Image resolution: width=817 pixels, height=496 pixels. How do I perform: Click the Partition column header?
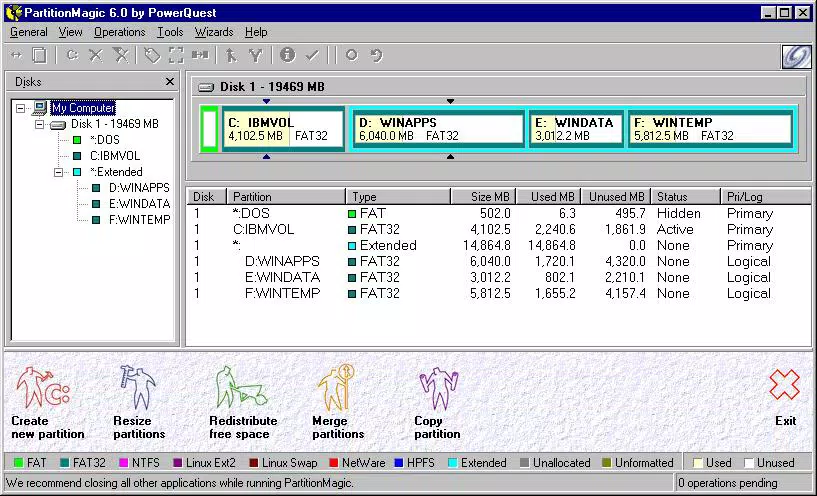pos(287,197)
